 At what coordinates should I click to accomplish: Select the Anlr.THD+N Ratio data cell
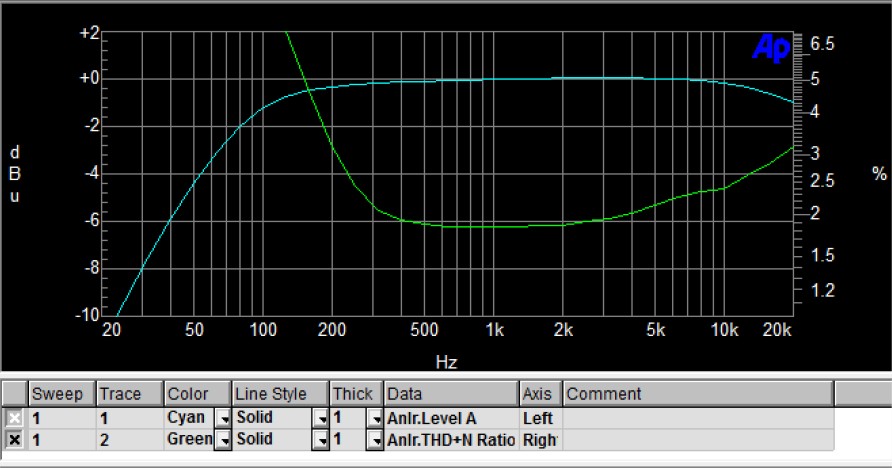[451, 439]
